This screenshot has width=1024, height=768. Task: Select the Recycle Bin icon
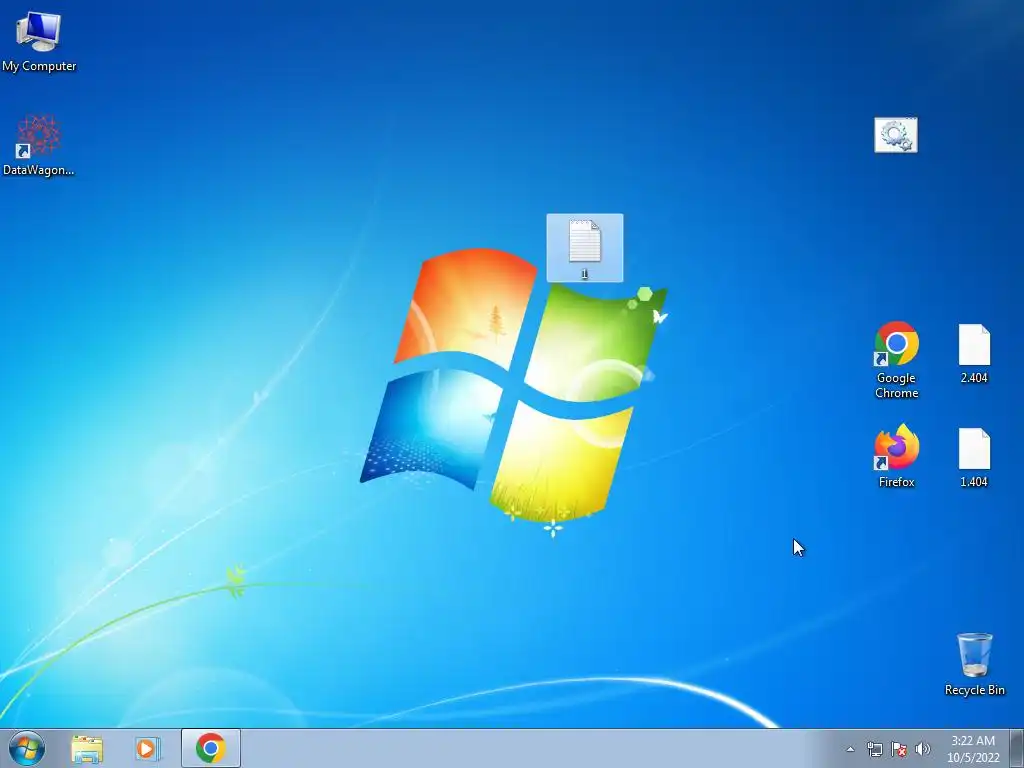(974, 664)
